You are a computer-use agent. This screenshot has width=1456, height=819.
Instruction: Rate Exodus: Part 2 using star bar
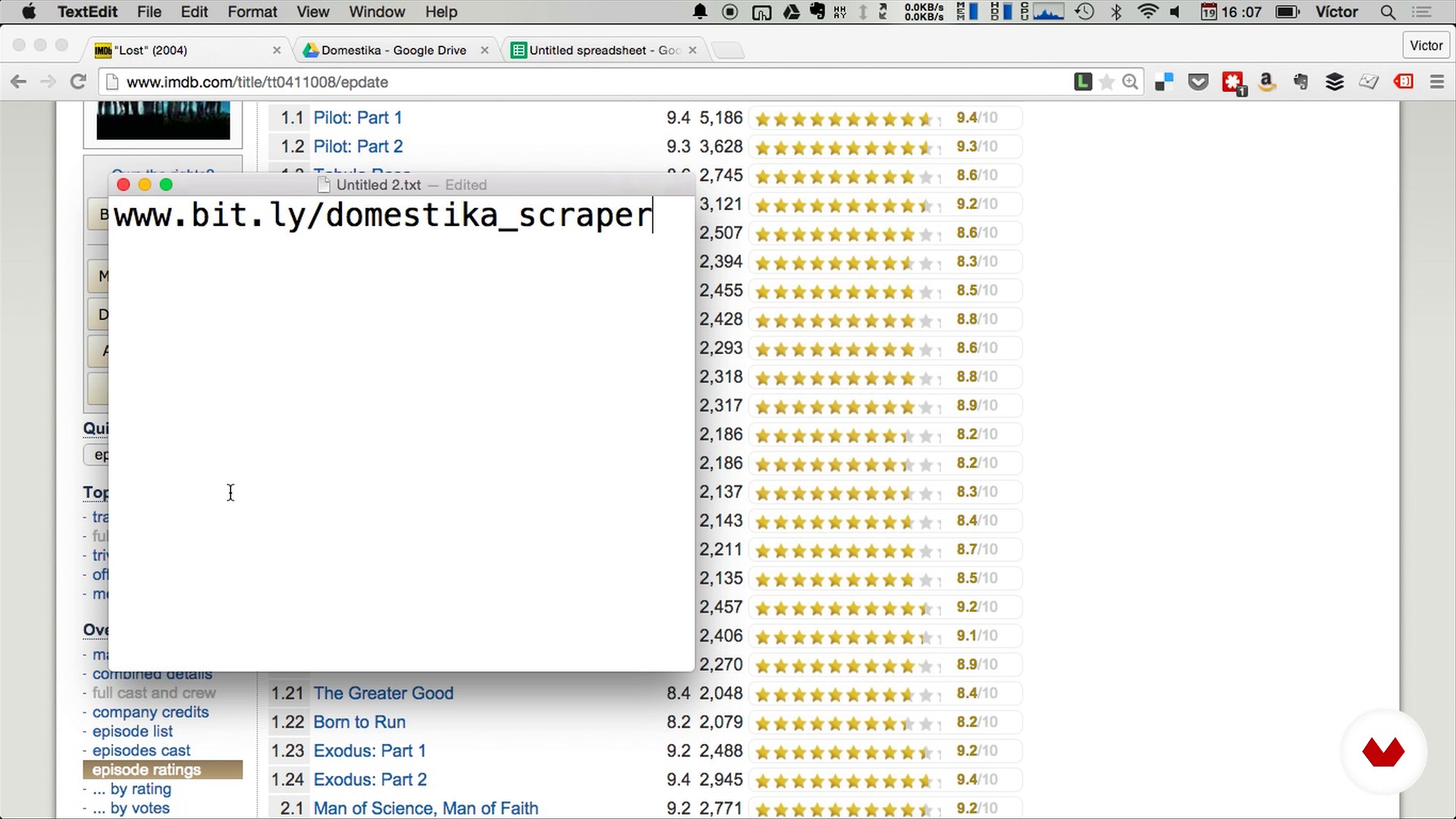(847, 781)
